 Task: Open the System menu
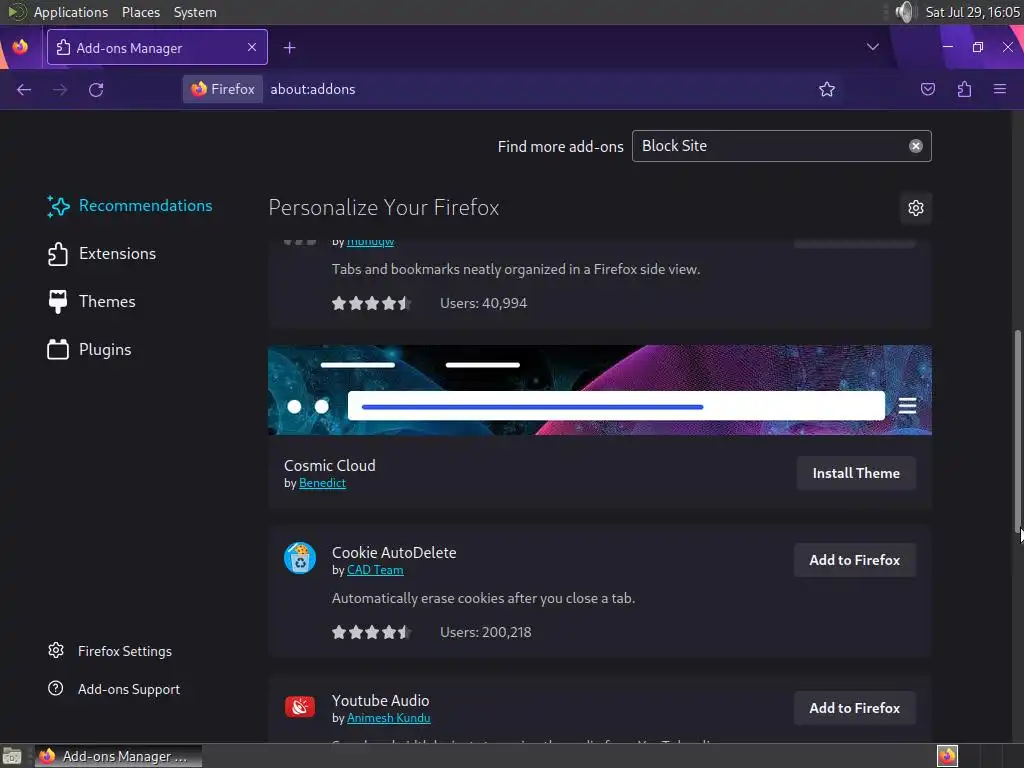pos(195,12)
